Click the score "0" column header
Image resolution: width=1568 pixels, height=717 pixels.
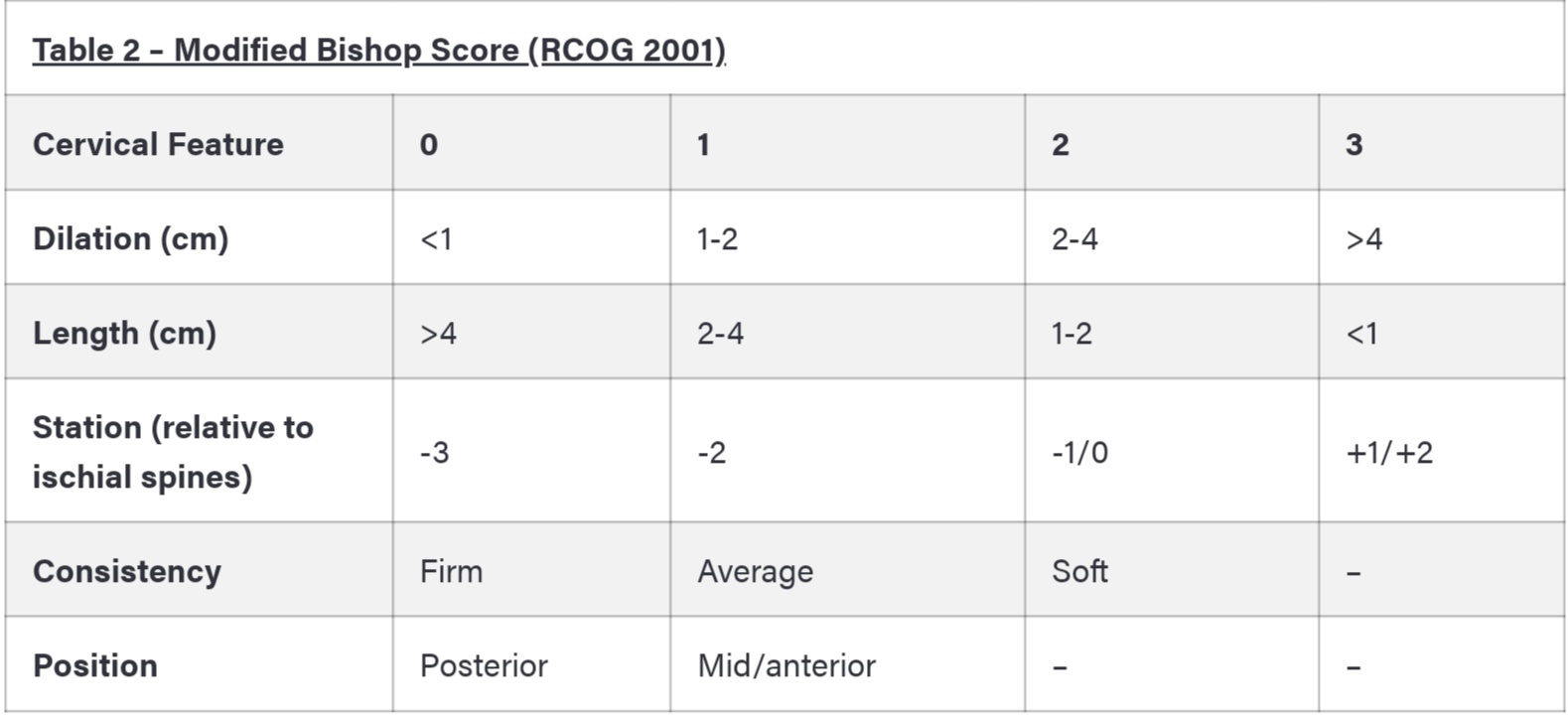point(429,145)
